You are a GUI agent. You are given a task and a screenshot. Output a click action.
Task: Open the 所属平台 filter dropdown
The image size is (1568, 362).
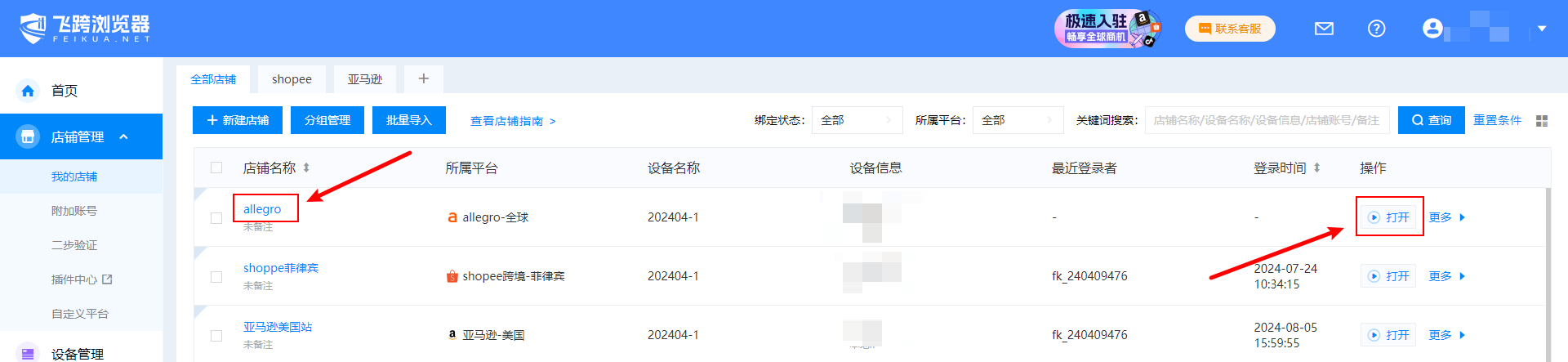click(1018, 120)
